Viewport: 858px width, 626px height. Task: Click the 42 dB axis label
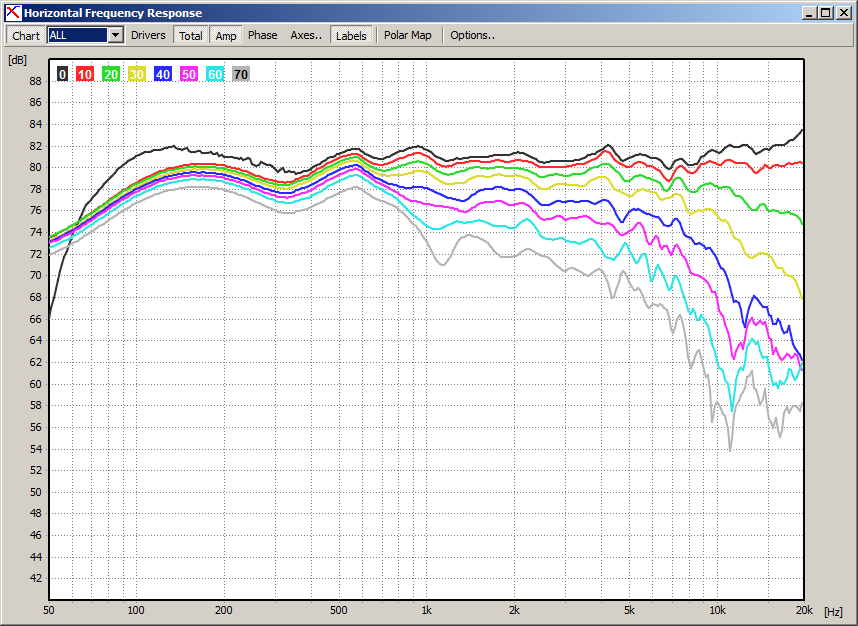coord(35,578)
